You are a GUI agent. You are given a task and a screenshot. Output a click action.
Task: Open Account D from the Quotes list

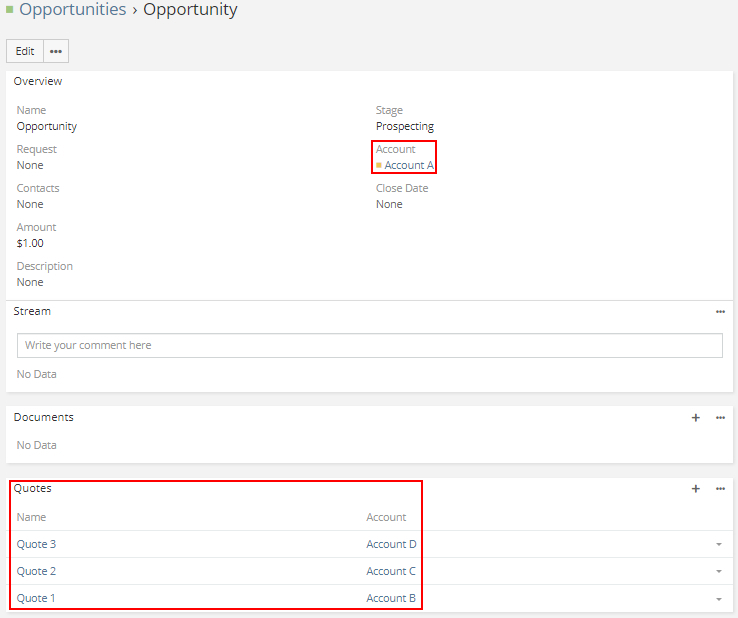pyautogui.click(x=391, y=544)
